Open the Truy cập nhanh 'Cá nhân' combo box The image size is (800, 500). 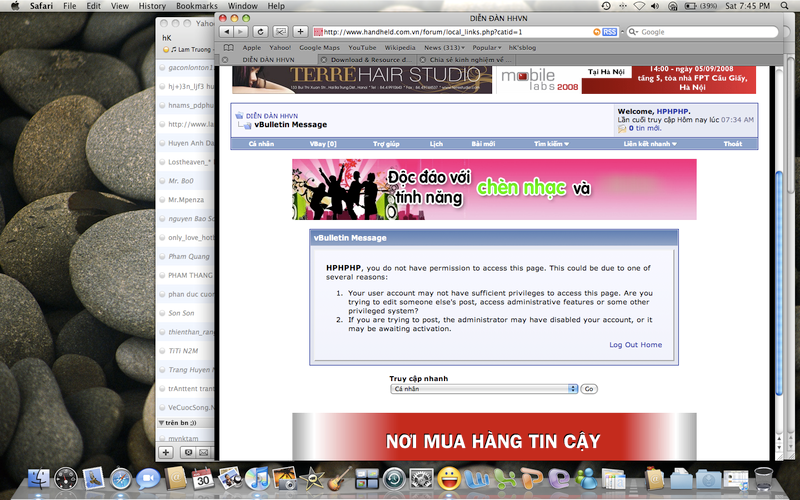[484, 389]
